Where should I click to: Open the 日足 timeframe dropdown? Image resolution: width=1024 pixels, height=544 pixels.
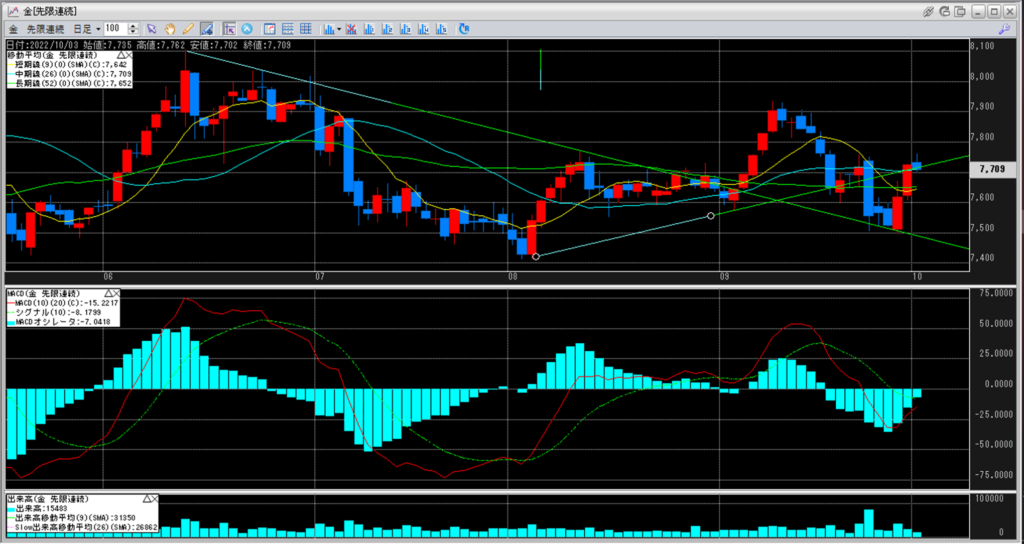[87, 29]
